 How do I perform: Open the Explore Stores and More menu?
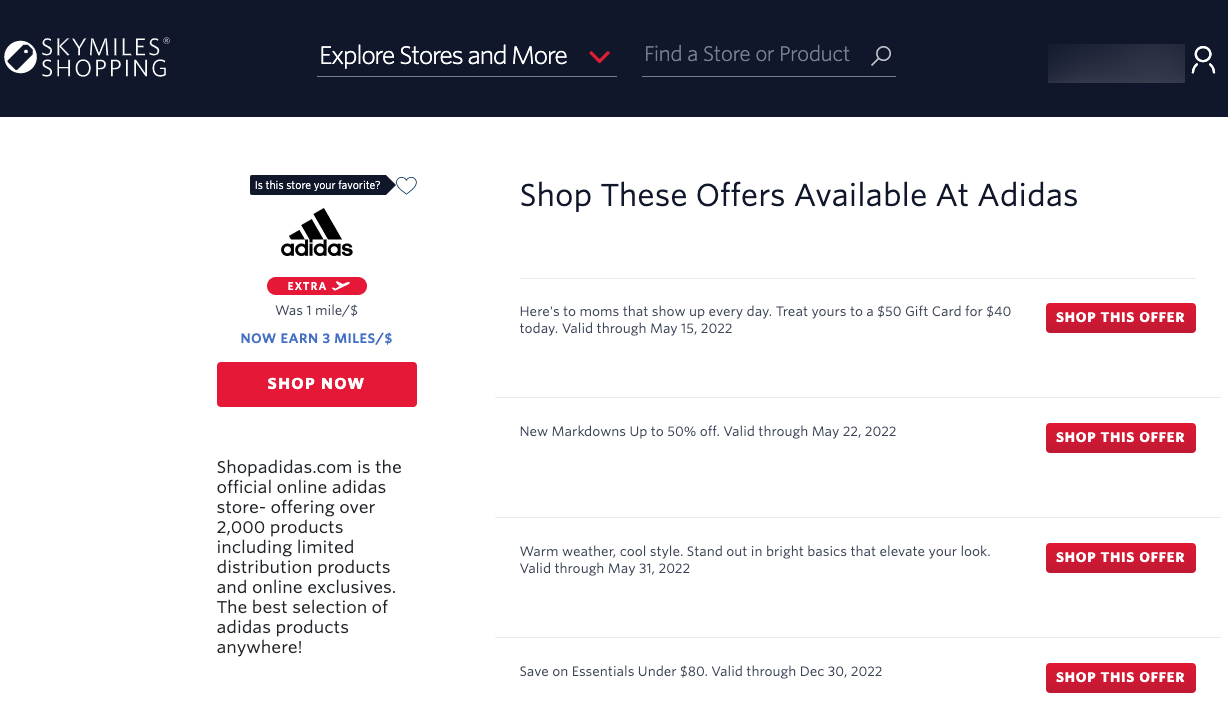click(466, 57)
